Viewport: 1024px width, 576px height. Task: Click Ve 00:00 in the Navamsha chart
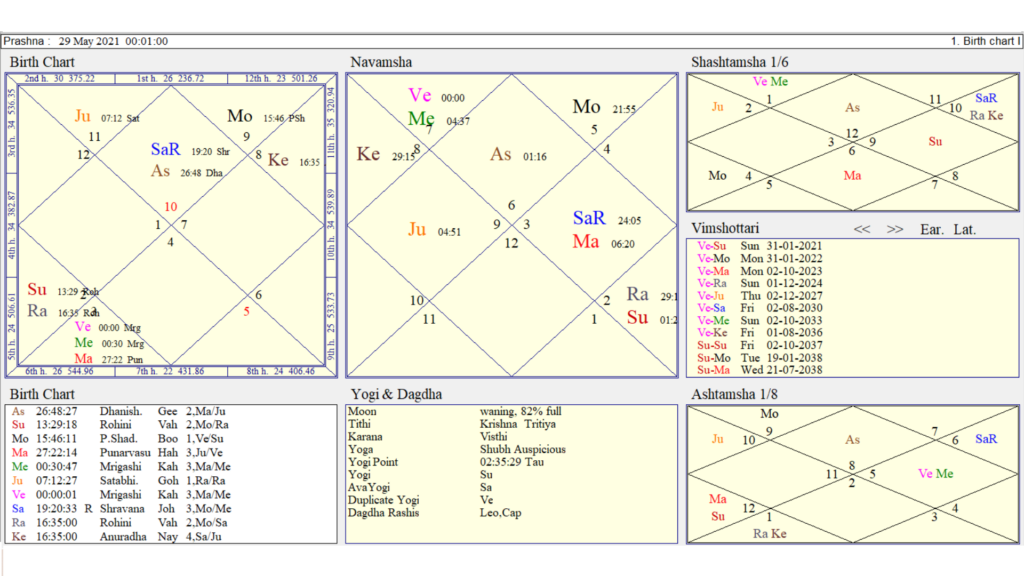point(436,95)
